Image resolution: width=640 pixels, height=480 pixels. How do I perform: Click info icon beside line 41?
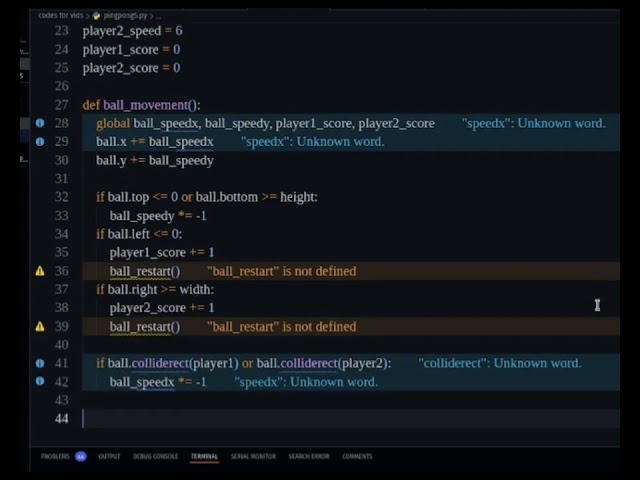[40, 363]
